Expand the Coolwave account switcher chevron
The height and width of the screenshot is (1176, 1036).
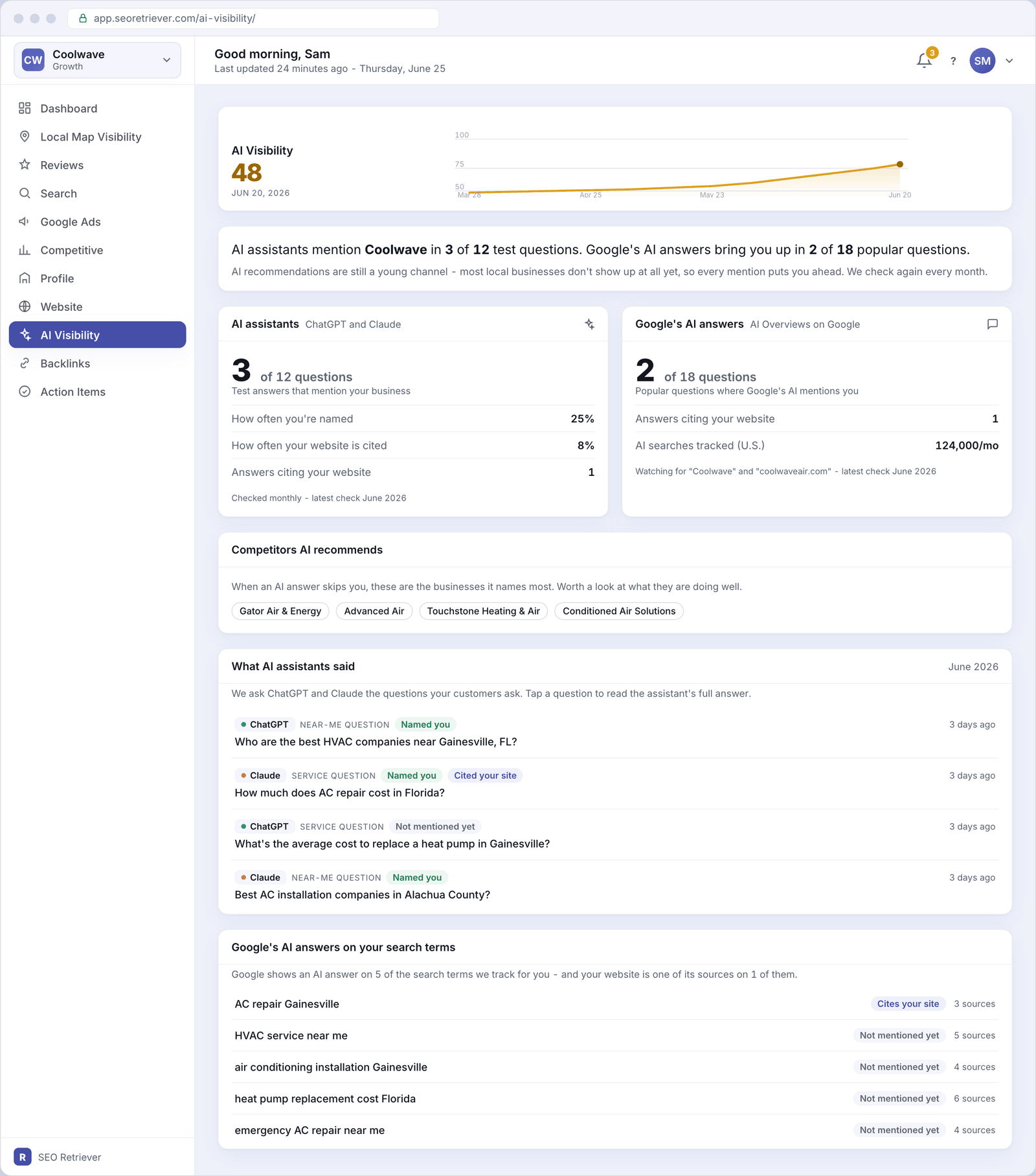[166, 60]
